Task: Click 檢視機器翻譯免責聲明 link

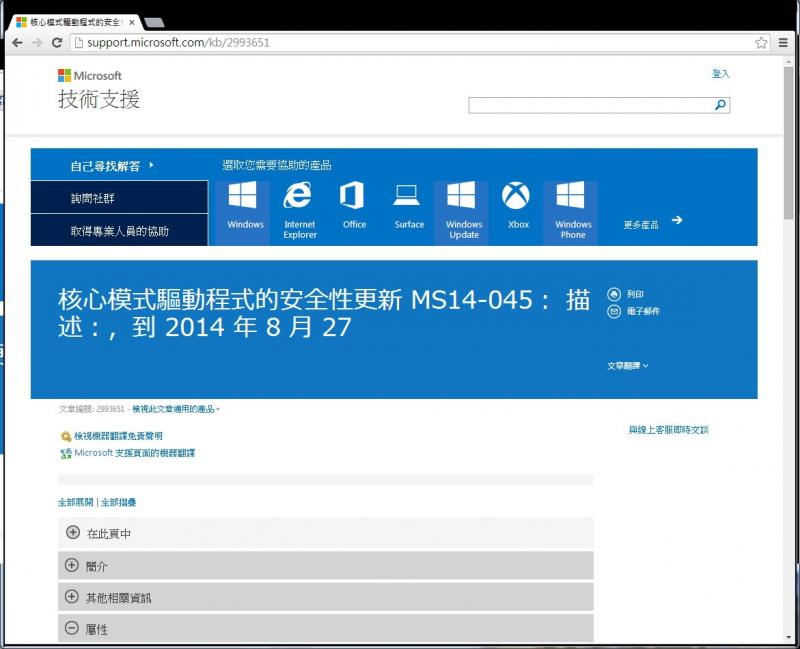Action: click(x=118, y=436)
